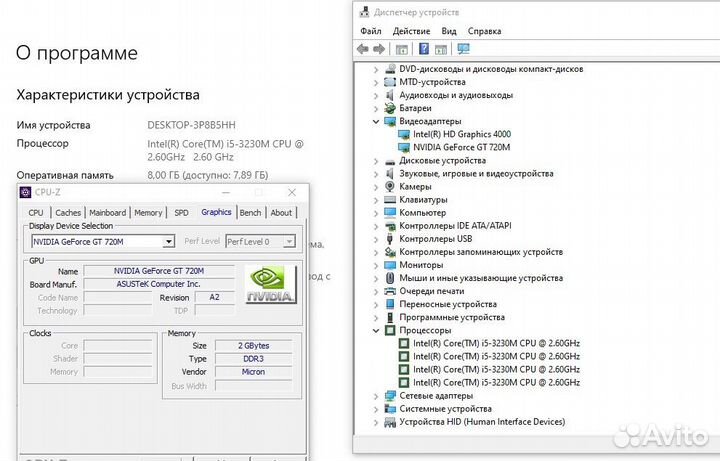The height and width of the screenshot is (461, 720).
Task: Click the Процессоры category icon
Action: click(x=390, y=330)
